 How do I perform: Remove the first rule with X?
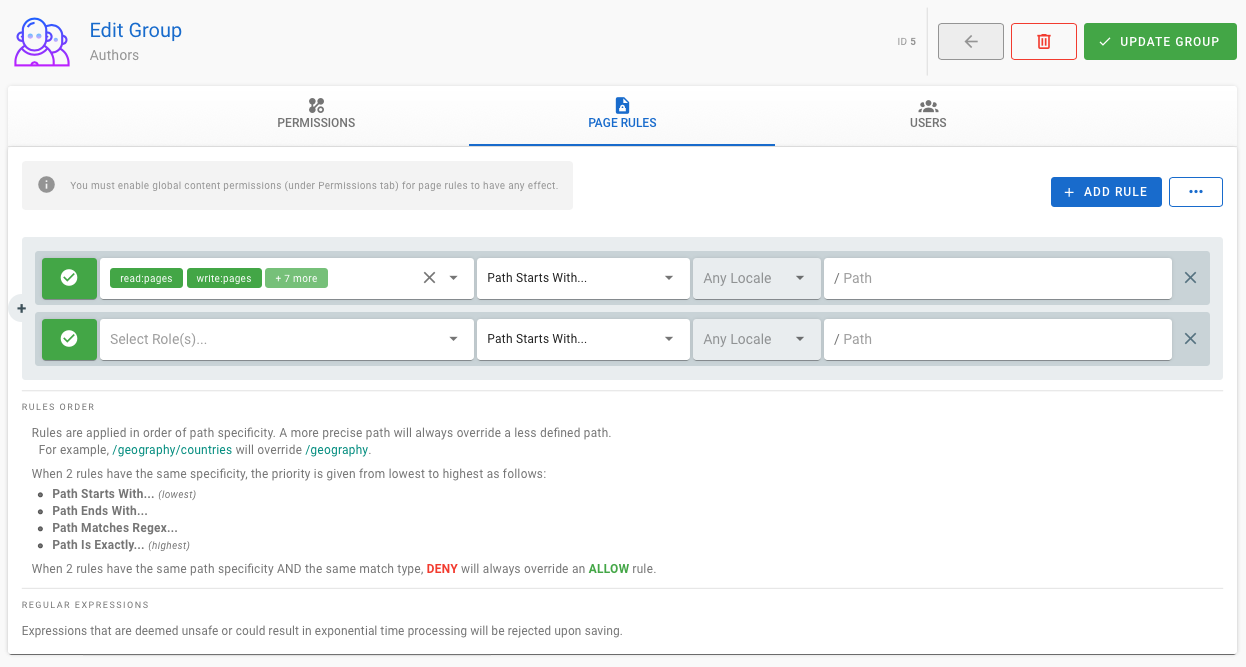pyautogui.click(x=1190, y=278)
